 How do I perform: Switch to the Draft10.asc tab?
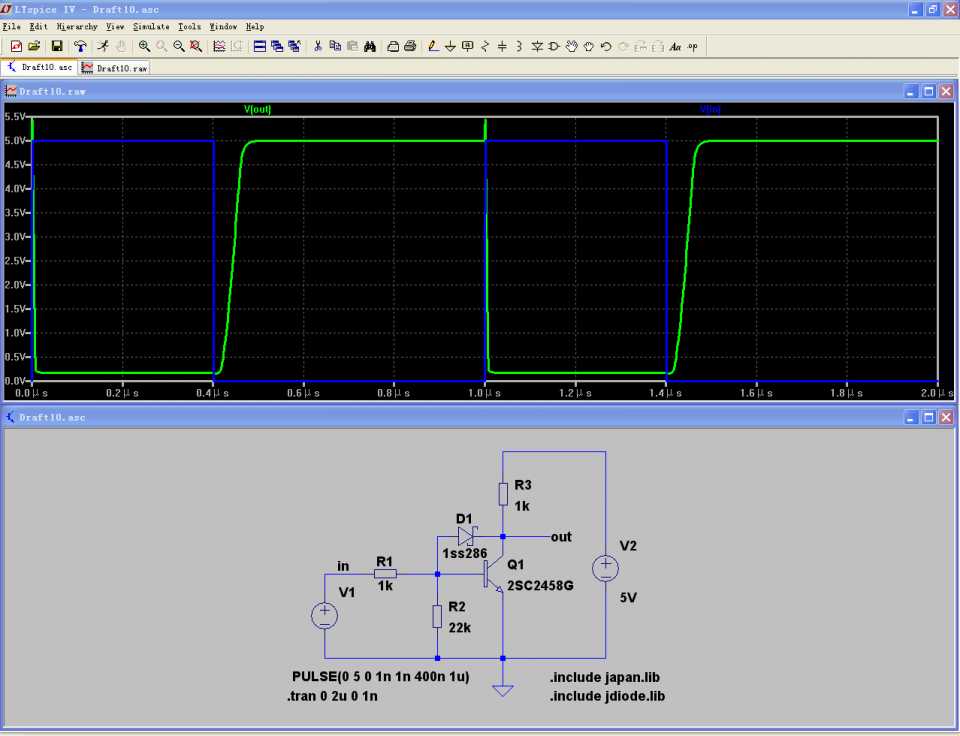point(39,67)
